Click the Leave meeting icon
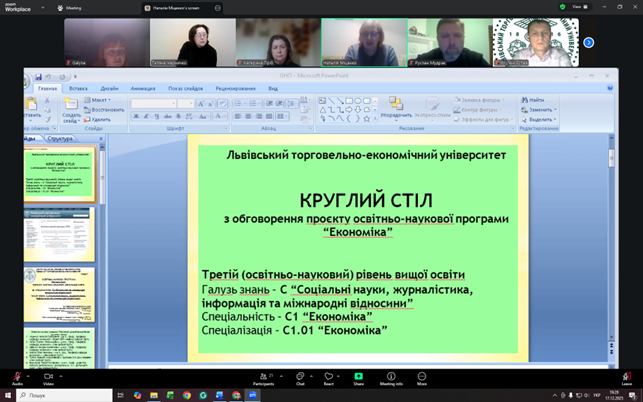Screen dimensions: 643x402 [x=626, y=376]
